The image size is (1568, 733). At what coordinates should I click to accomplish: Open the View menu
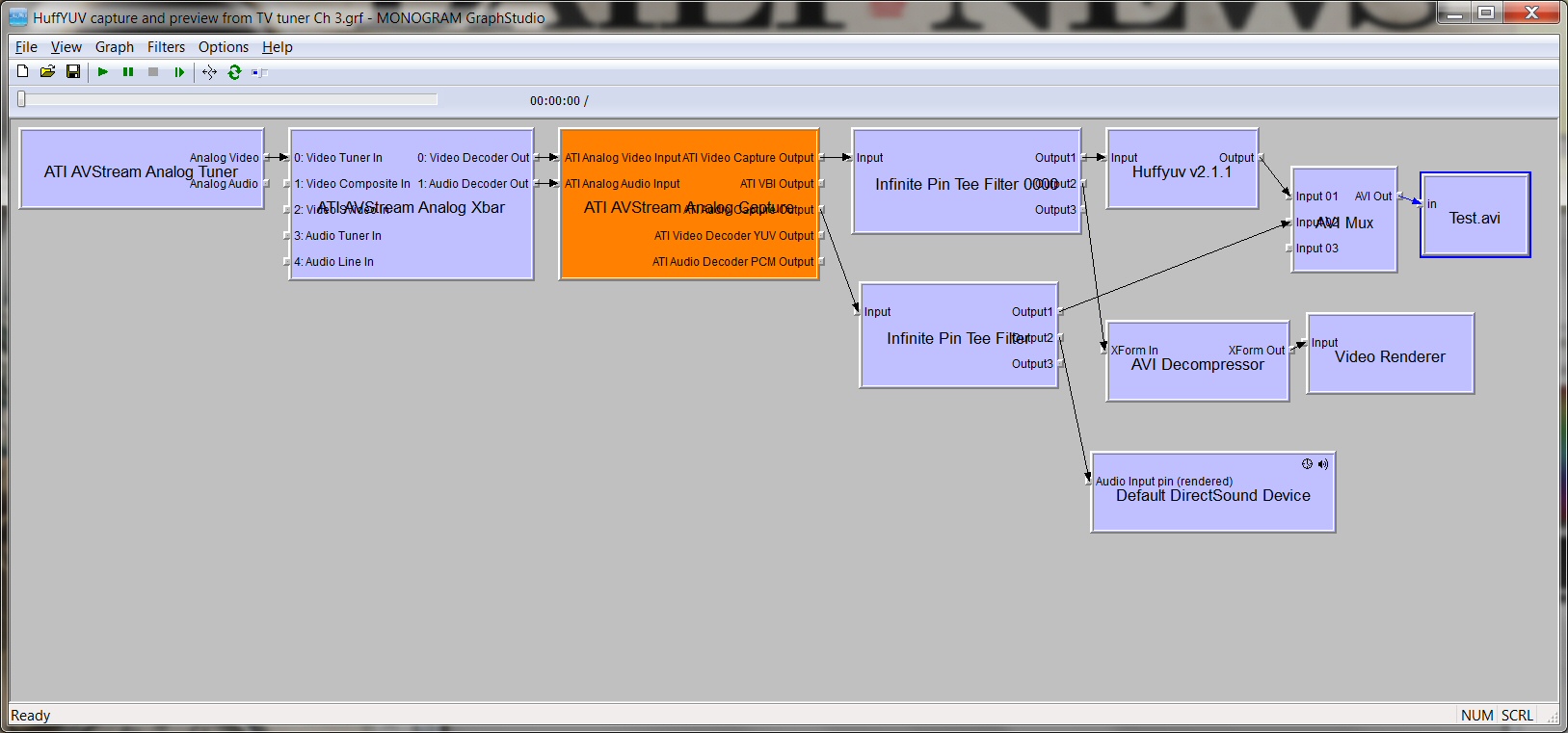[66, 47]
